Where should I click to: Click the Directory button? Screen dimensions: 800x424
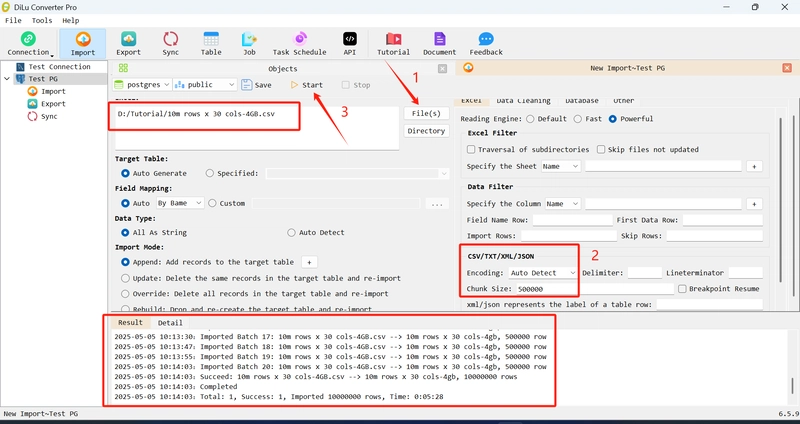coord(426,131)
